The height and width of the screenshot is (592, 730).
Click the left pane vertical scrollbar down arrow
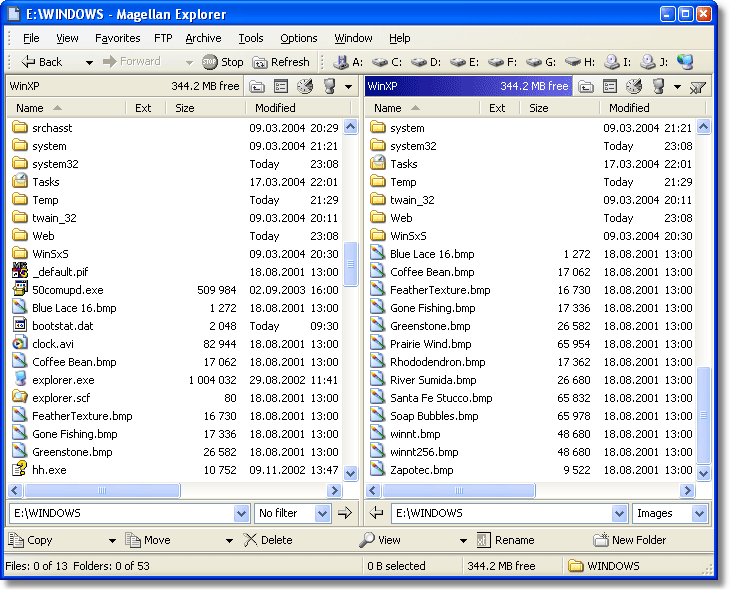[351, 472]
